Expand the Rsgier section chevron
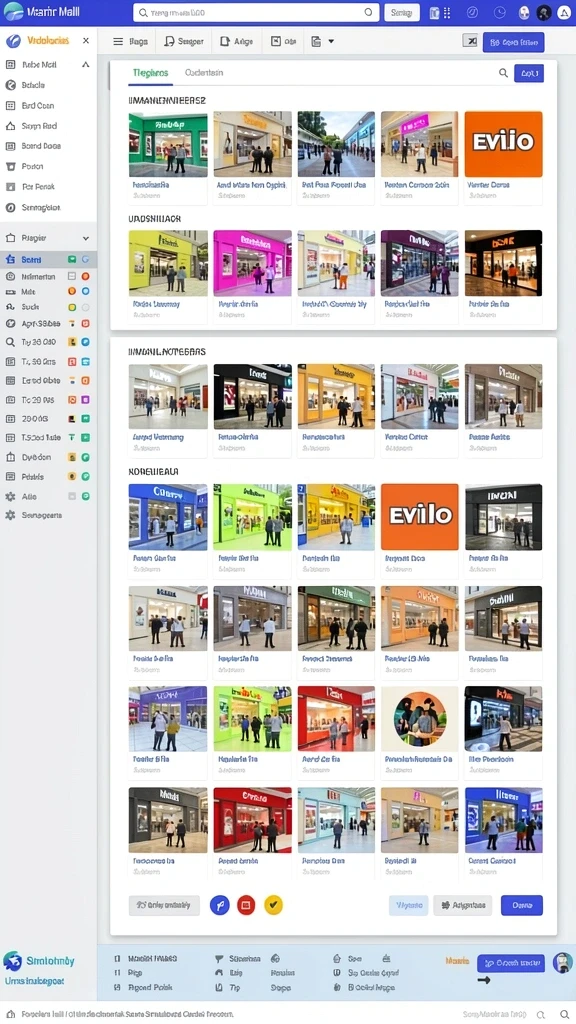 (86, 238)
